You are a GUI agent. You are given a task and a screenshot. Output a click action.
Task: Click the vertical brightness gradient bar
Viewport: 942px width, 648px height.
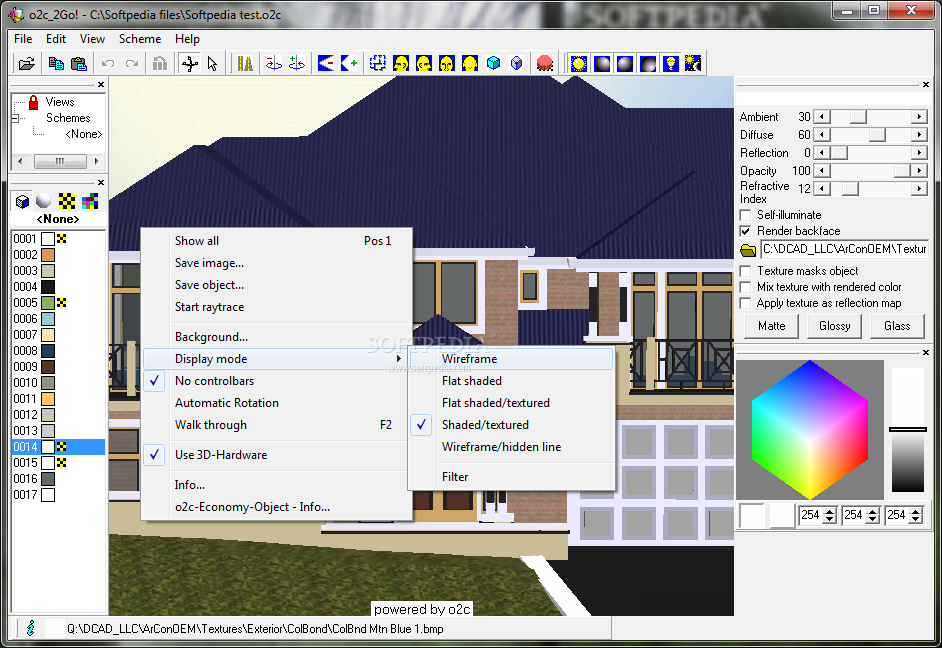908,430
